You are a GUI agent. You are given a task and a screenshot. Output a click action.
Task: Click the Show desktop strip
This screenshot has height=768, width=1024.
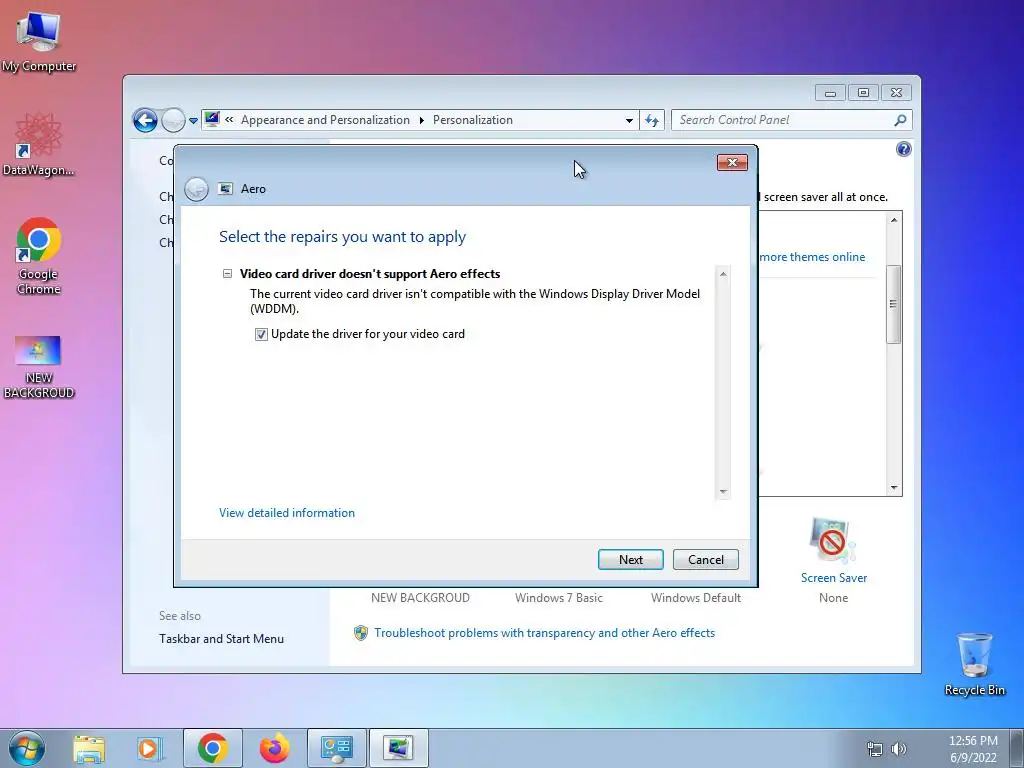(x=1018, y=748)
